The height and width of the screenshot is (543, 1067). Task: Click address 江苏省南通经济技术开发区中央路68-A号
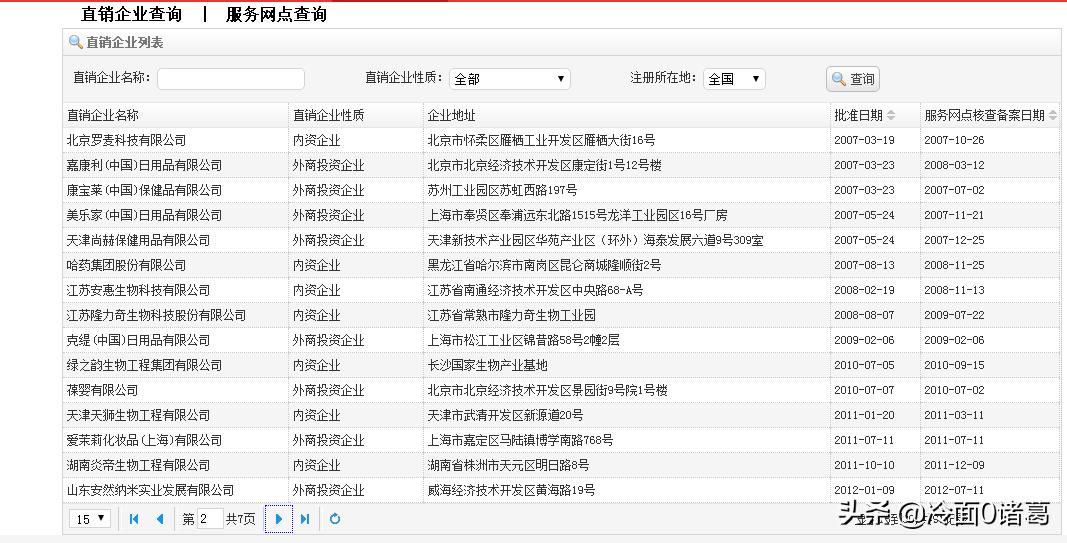(x=535, y=291)
